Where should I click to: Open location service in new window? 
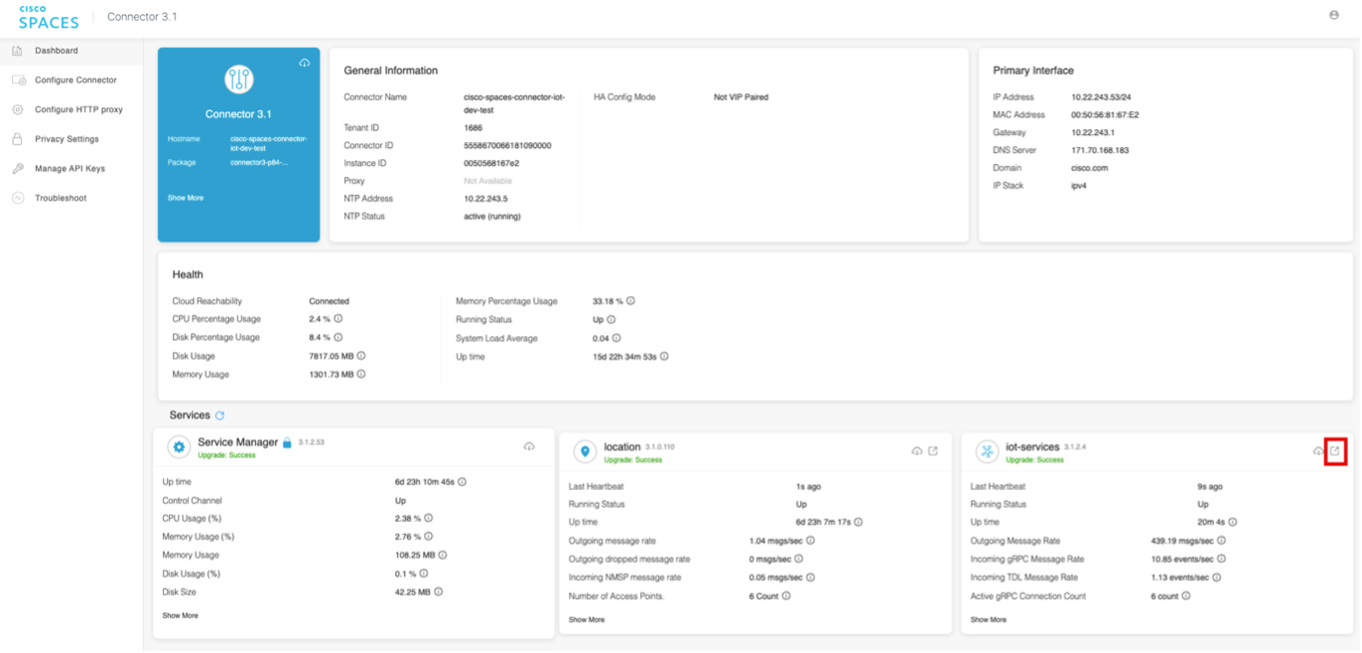[933, 451]
